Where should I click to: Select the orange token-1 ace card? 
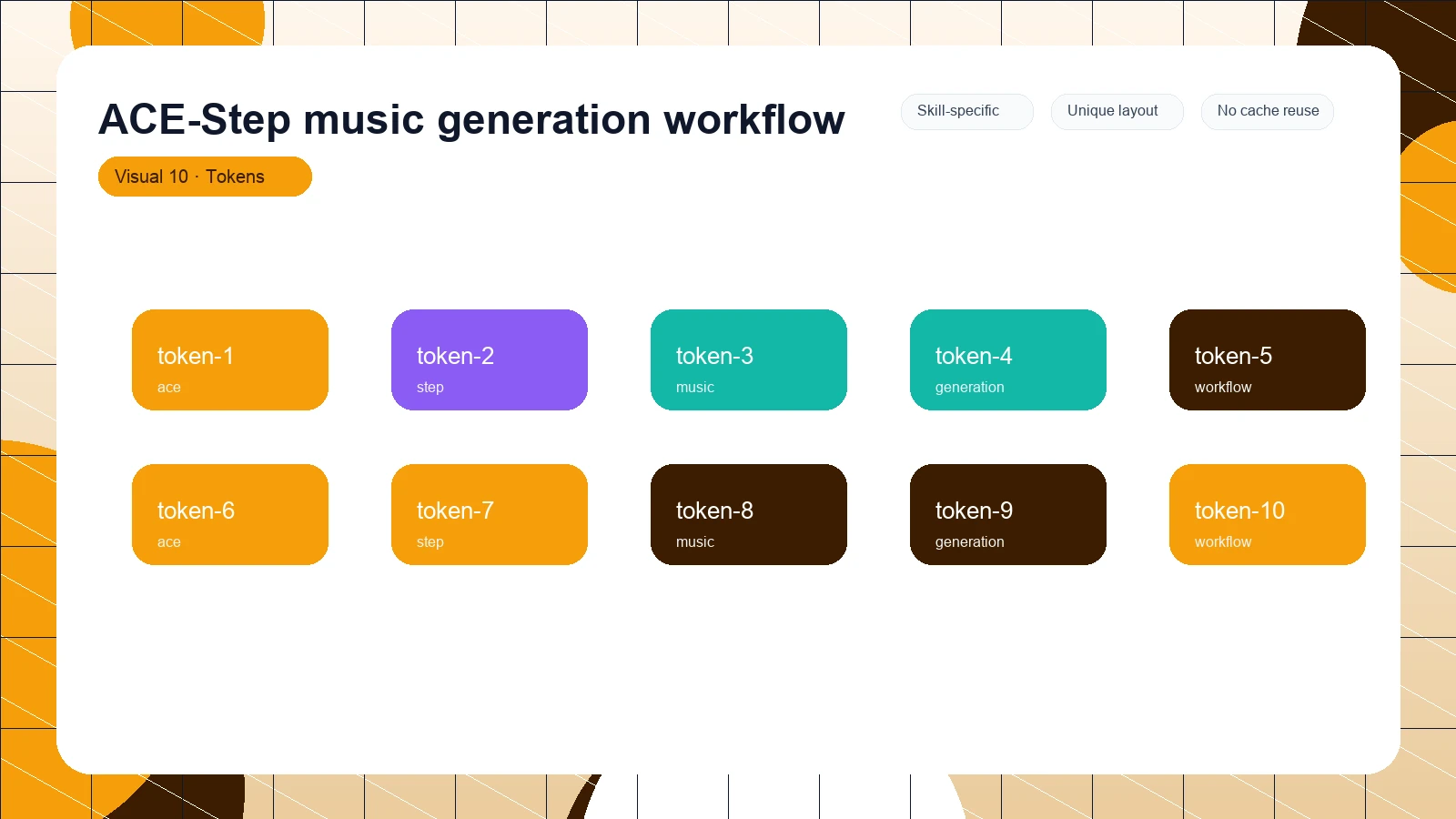click(230, 359)
